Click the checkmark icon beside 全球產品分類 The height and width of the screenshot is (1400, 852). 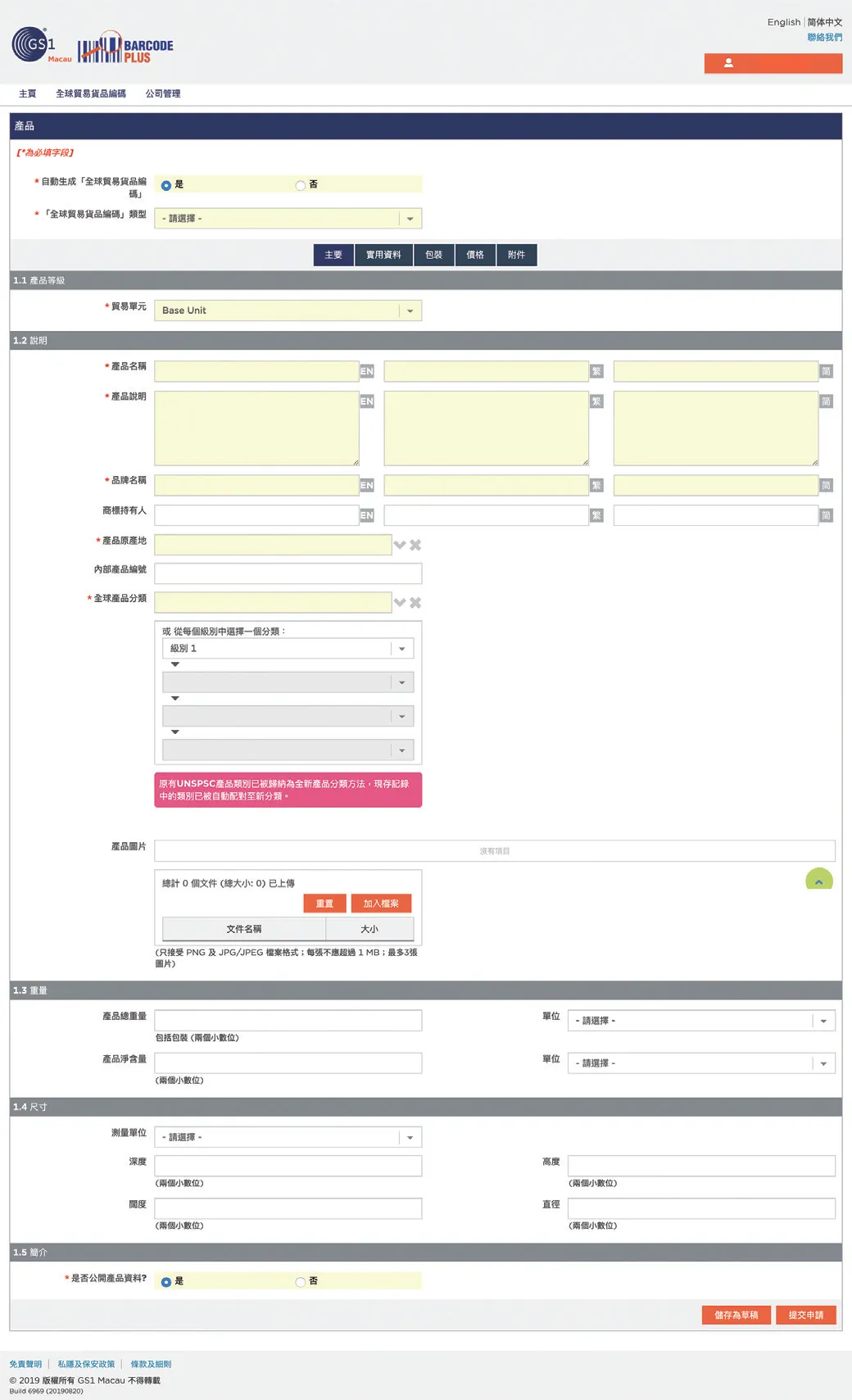tap(400, 603)
